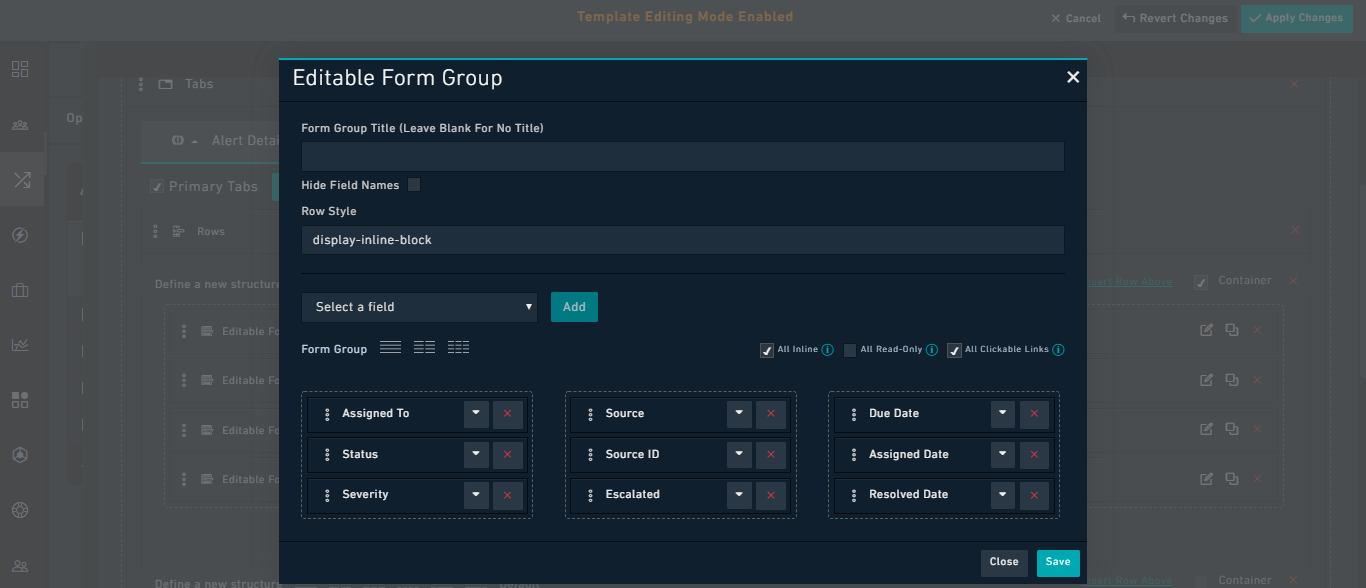This screenshot has width=1366, height=588.
Task: Enable the All Read-Only checkbox
Action: point(850,349)
